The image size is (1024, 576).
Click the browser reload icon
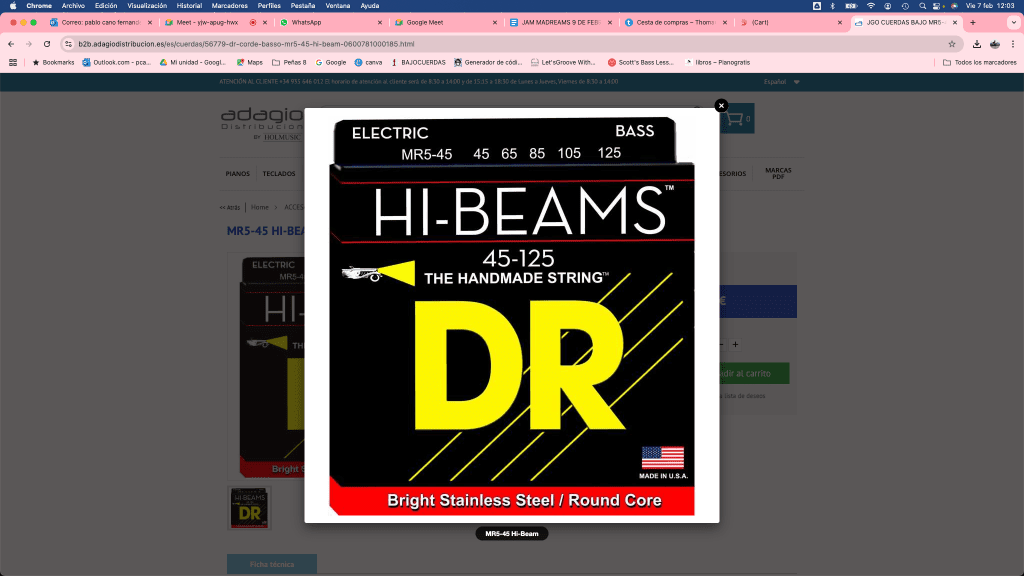pyautogui.click(x=47, y=44)
